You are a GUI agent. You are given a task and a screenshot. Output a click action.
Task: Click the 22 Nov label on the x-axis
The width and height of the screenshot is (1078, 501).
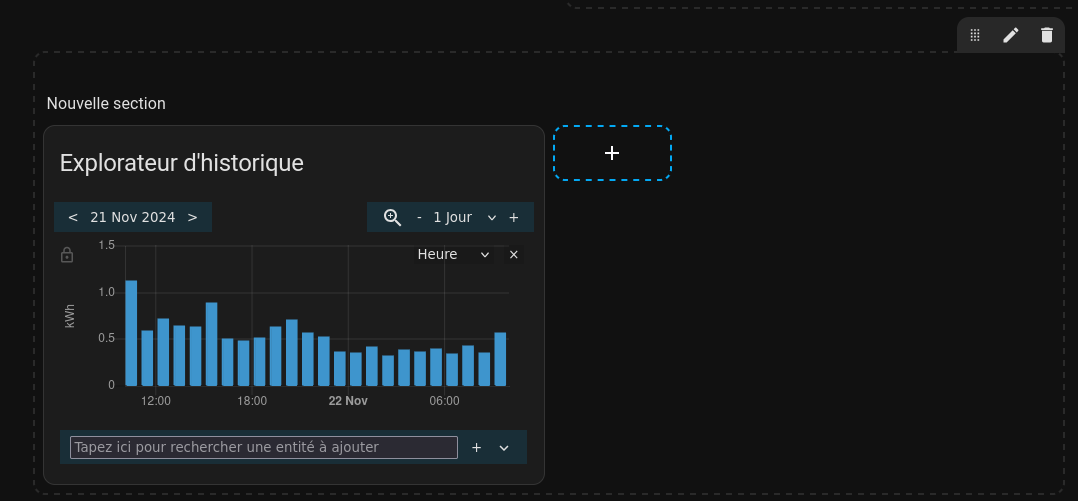coord(348,401)
